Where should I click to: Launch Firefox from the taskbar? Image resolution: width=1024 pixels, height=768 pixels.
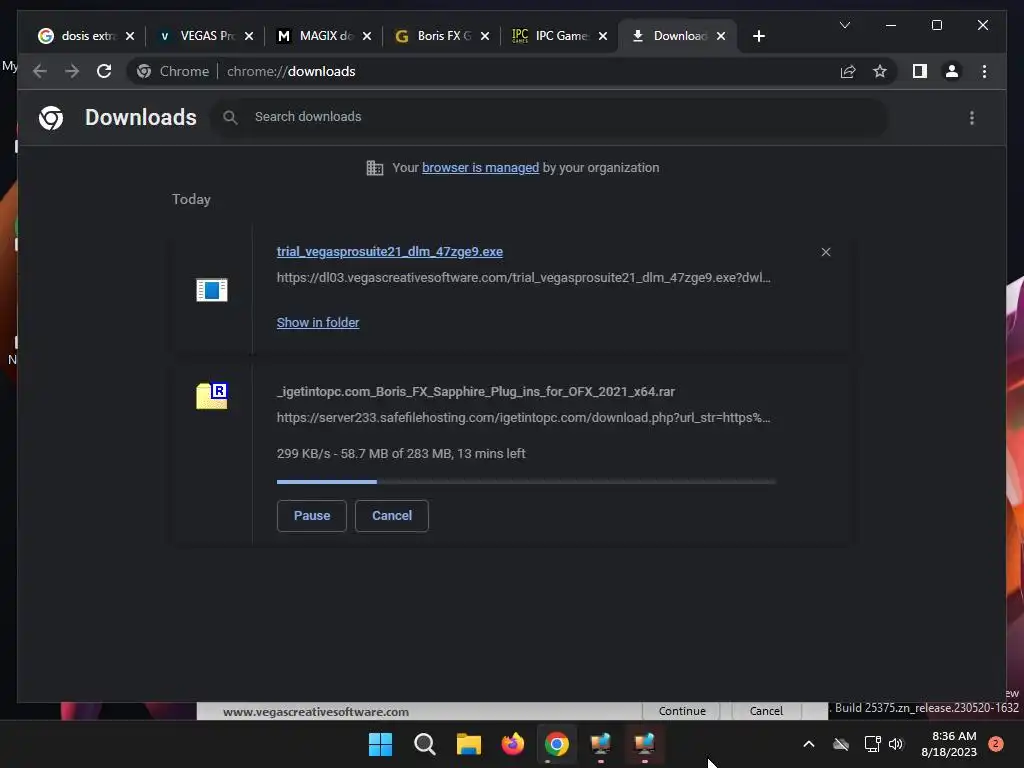tap(513, 744)
